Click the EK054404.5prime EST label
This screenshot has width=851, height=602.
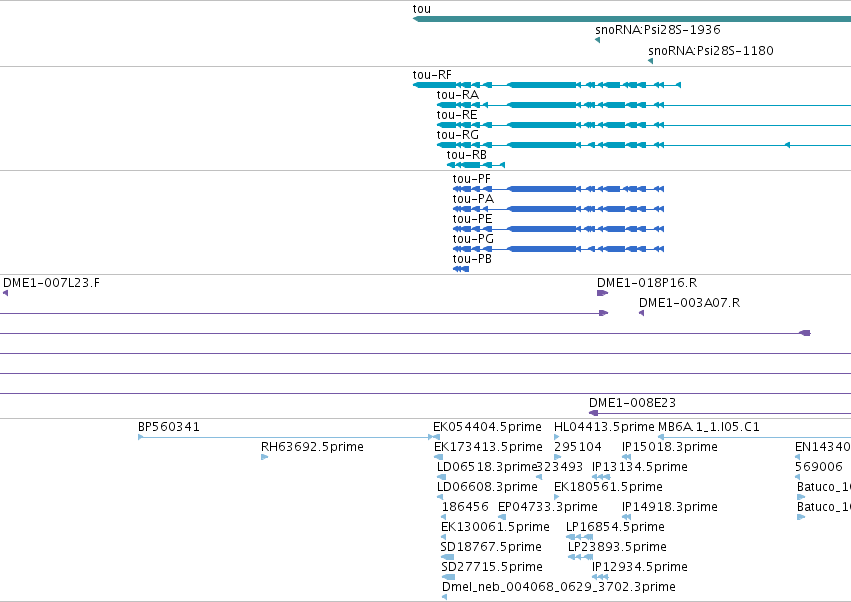(487, 427)
